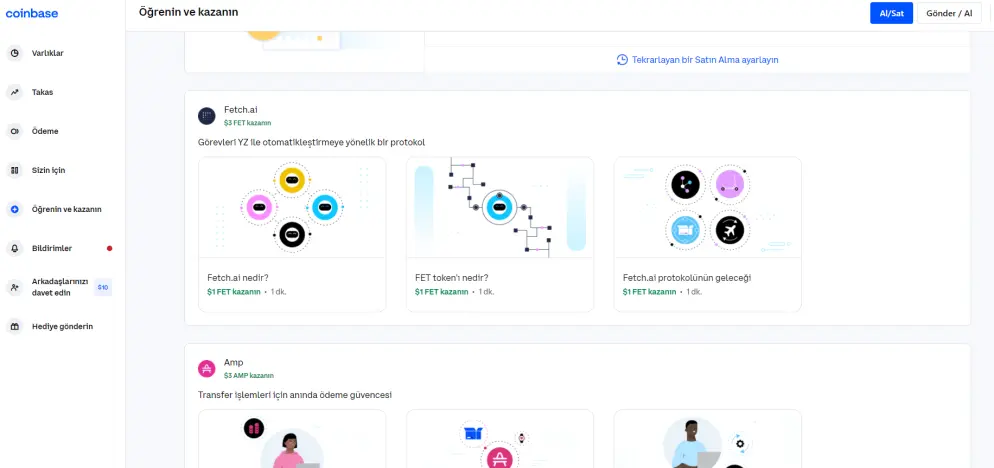Click the Coinbase logo
The height and width of the screenshot is (468, 994).
click(x=32, y=13)
